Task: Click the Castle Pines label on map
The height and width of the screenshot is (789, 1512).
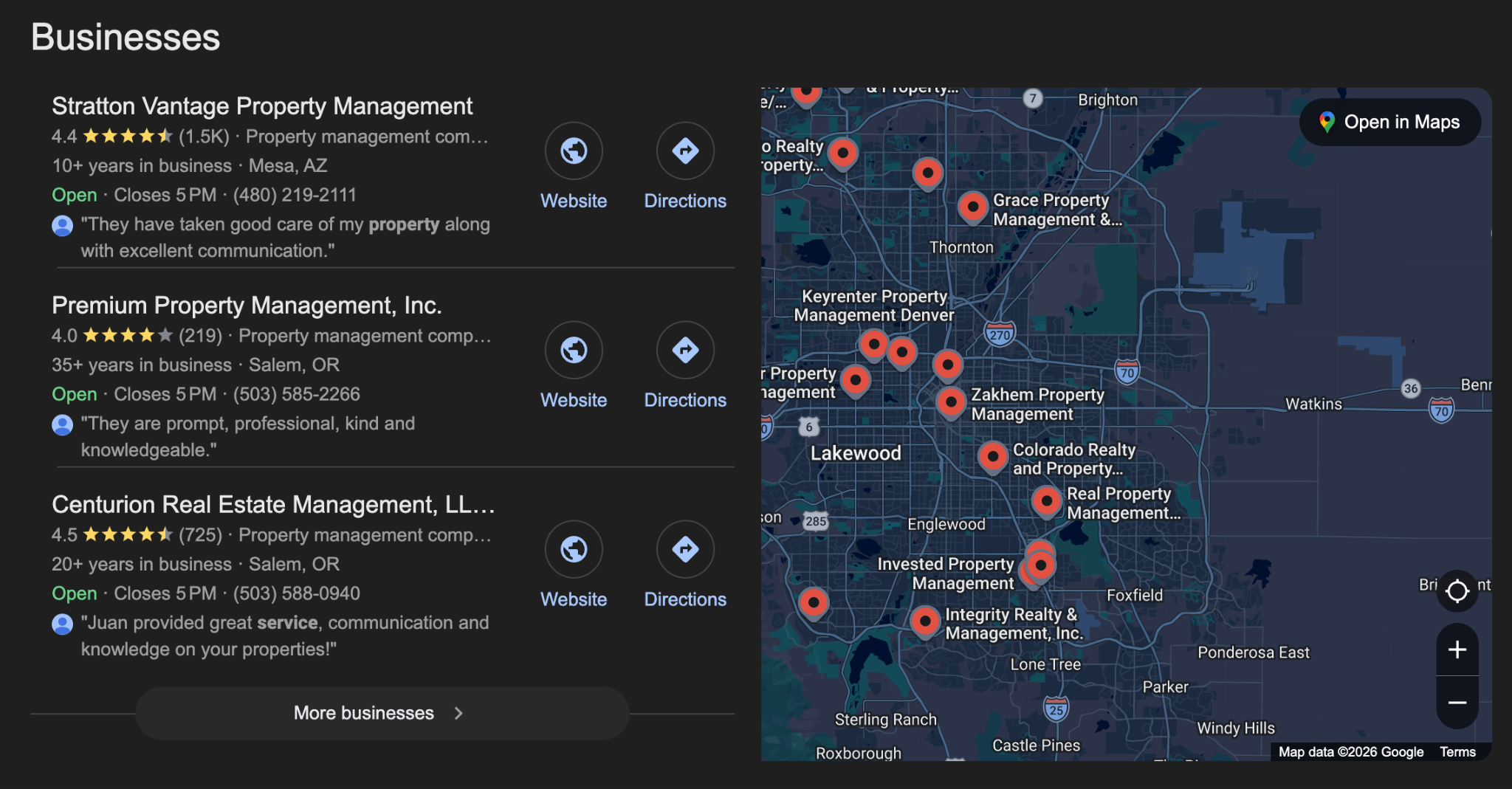Action: [x=1036, y=745]
